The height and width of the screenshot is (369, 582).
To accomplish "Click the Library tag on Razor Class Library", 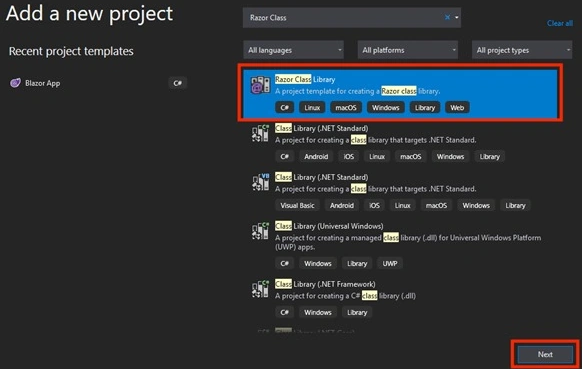I will click(x=425, y=108).
